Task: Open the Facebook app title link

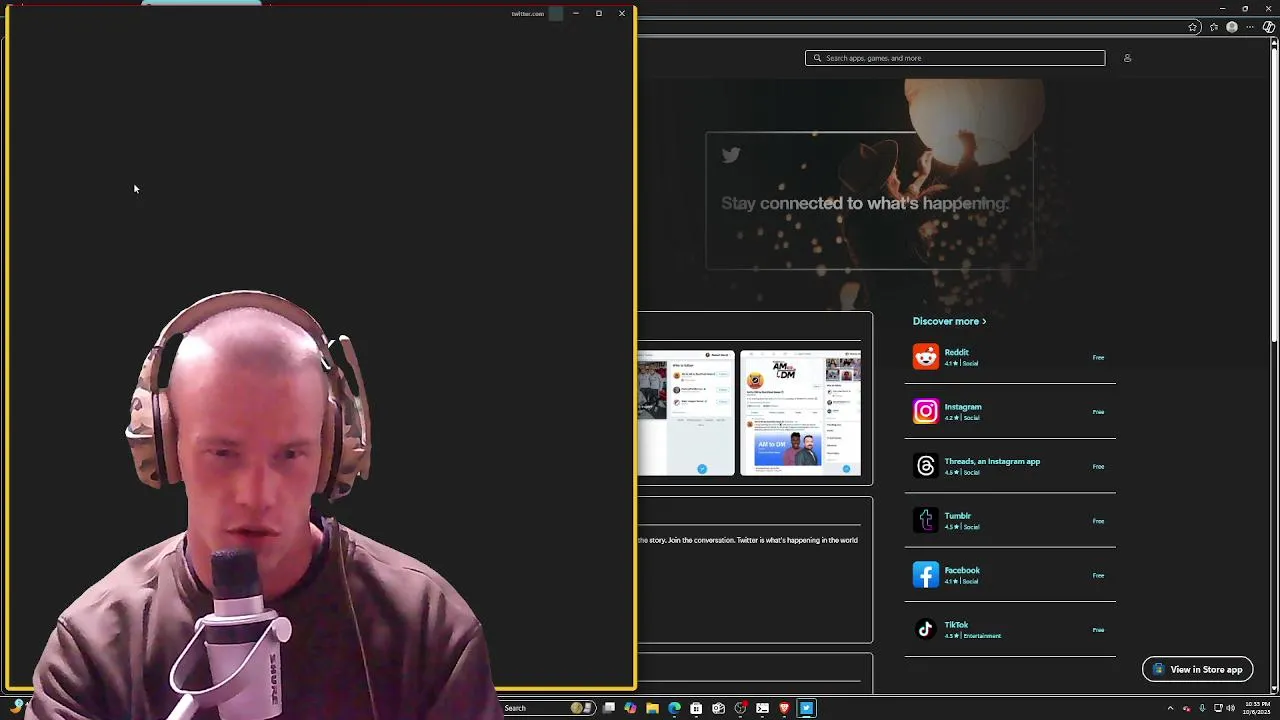Action: [962, 570]
